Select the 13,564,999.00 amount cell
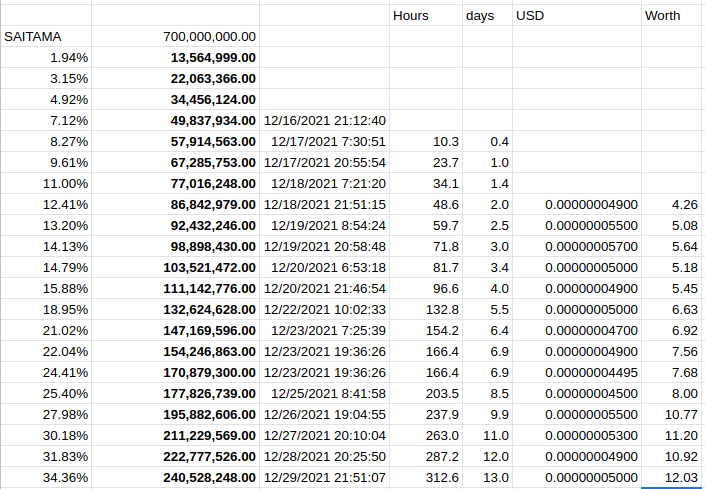Image resolution: width=705 pixels, height=489 pixels. (x=175, y=58)
